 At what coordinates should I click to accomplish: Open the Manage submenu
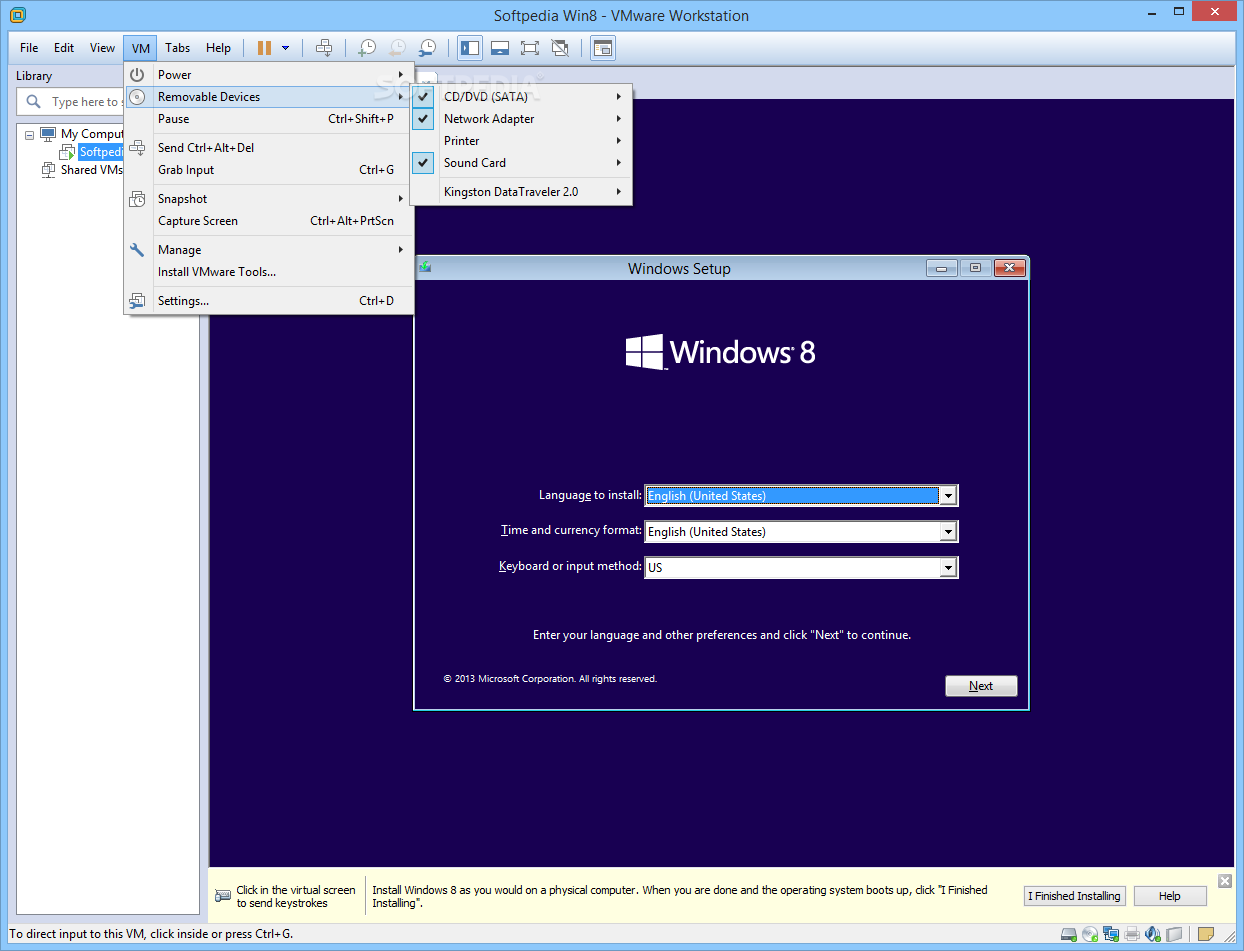click(268, 250)
